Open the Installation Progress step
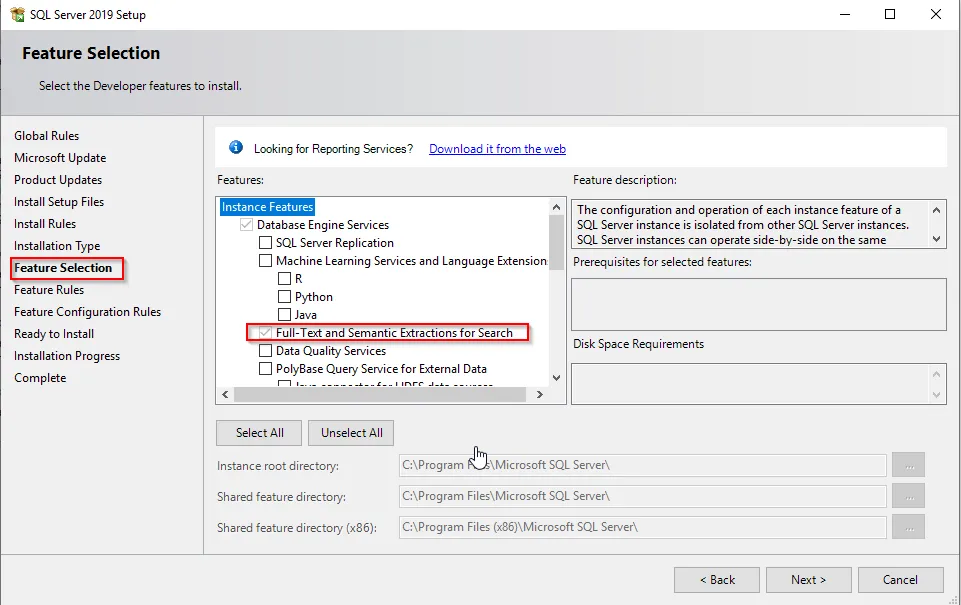This screenshot has height=605, width=961. tap(67, 356)
